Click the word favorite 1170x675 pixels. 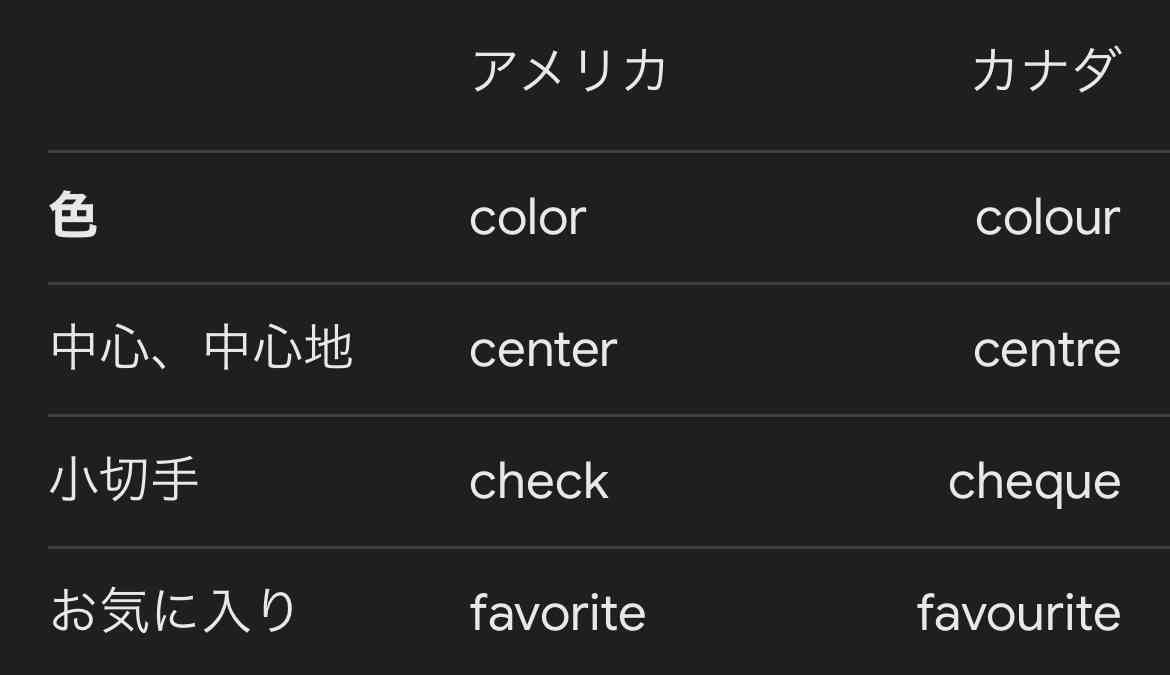point(557,612)
